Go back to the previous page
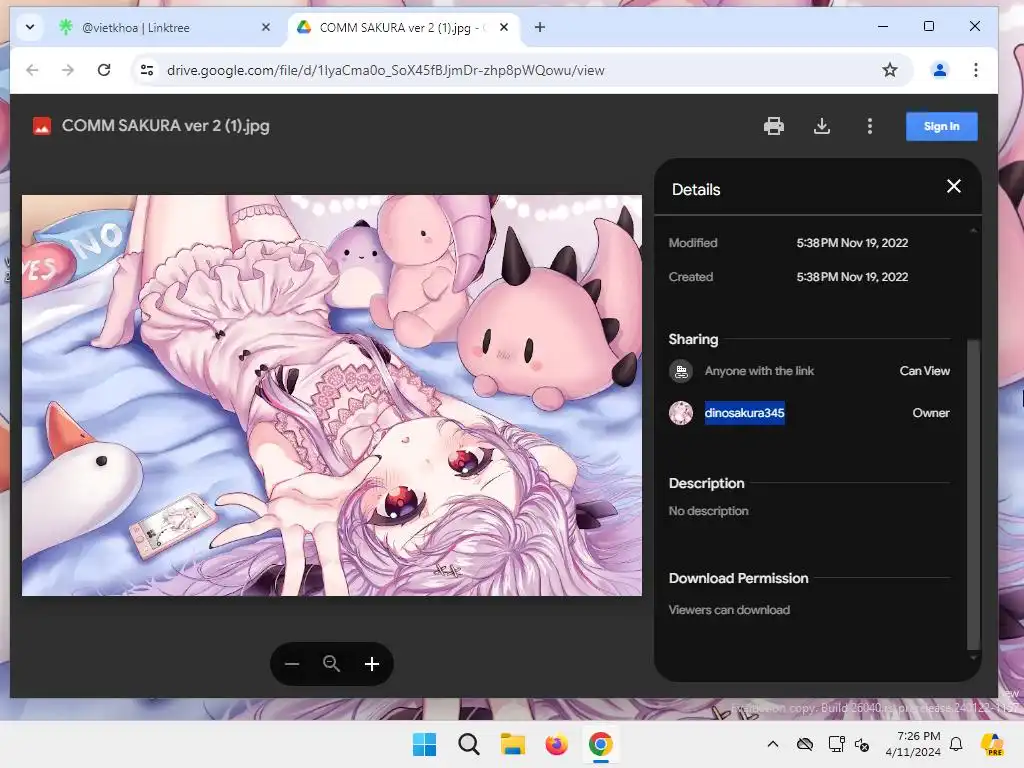1024x768 pixels. click(x=32, y=70)
